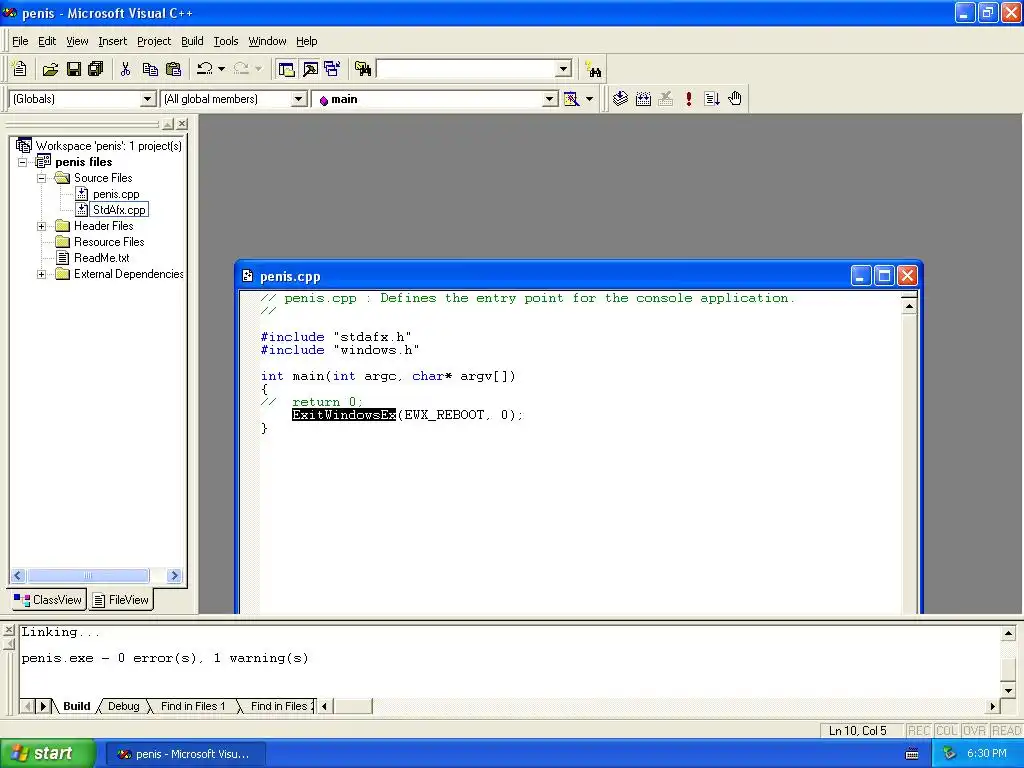Expand the Header Files folder
Viewport: 1024px width, 768px height.
click(41, 226)
